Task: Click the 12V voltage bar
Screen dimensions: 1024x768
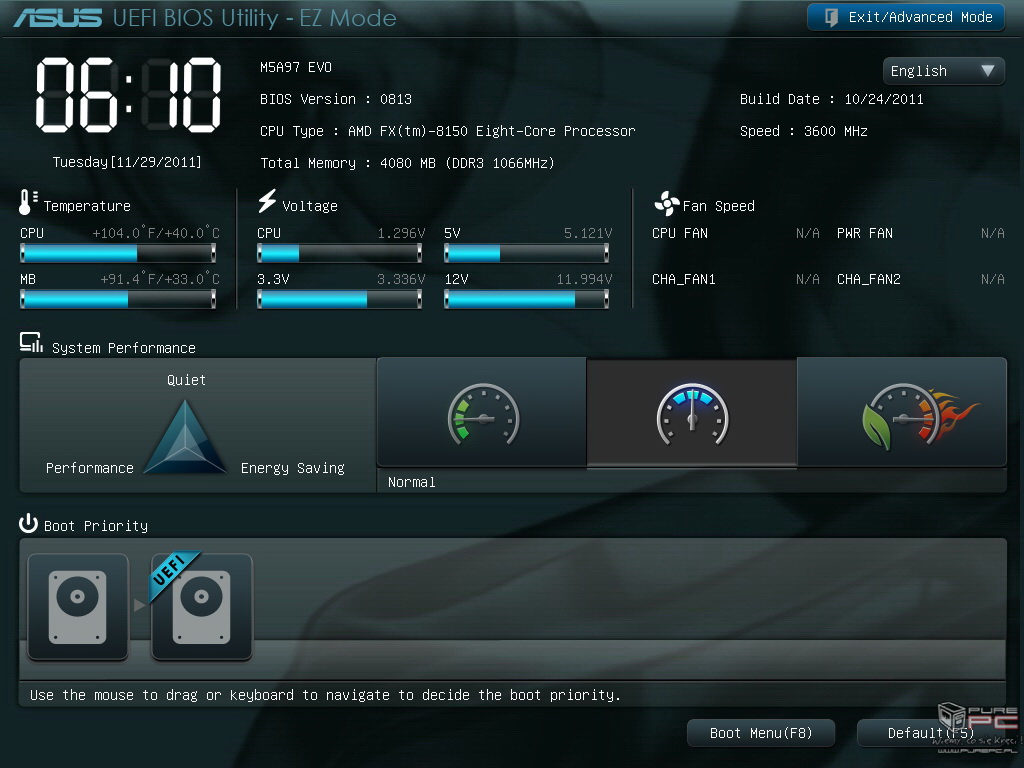Action: tap(526, 299)
